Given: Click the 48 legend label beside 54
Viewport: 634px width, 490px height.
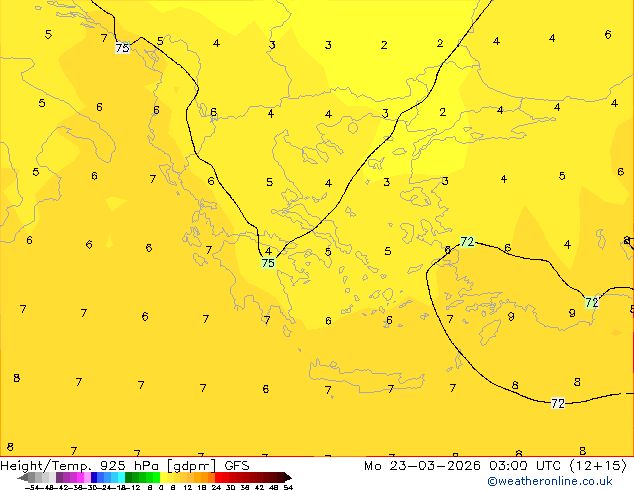Looking at the screenshot, I should click(x=274, y=488).
